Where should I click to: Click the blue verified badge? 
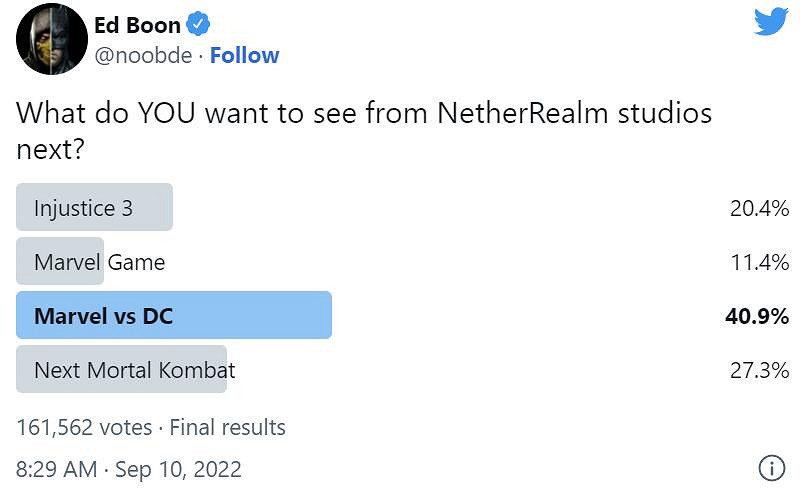pos(196,25)
